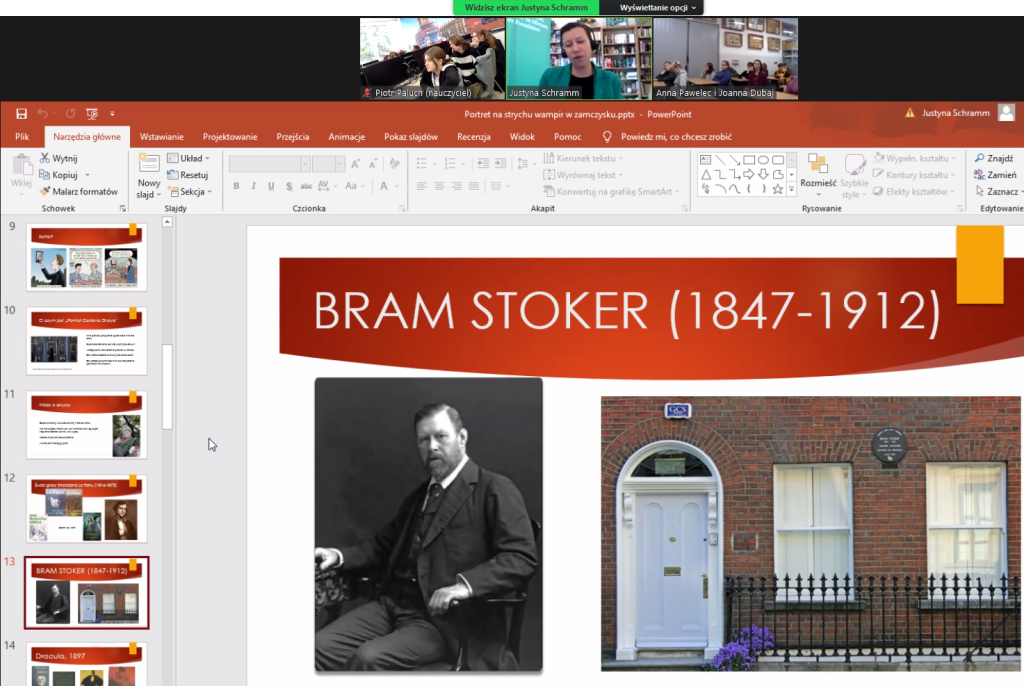Select slide 12 thumbnail in slide panel
The image size is (1024, 686).
coord(87,508)
